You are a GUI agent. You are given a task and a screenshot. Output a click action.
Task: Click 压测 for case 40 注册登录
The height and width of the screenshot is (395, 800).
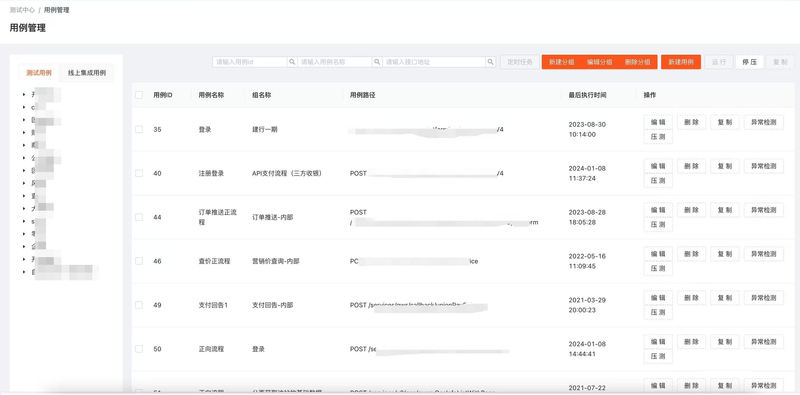(x=658, y=181)
